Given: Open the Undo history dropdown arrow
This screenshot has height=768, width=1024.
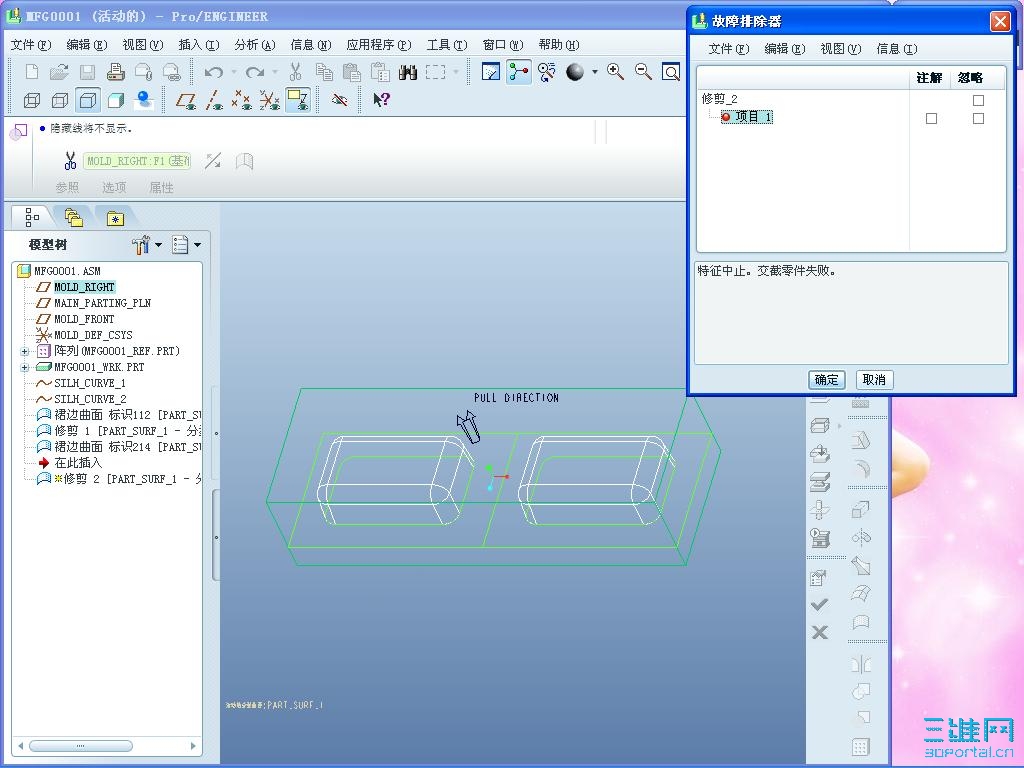Looking at the screenshot, I should pyautogui.click(x=234, y=72).
